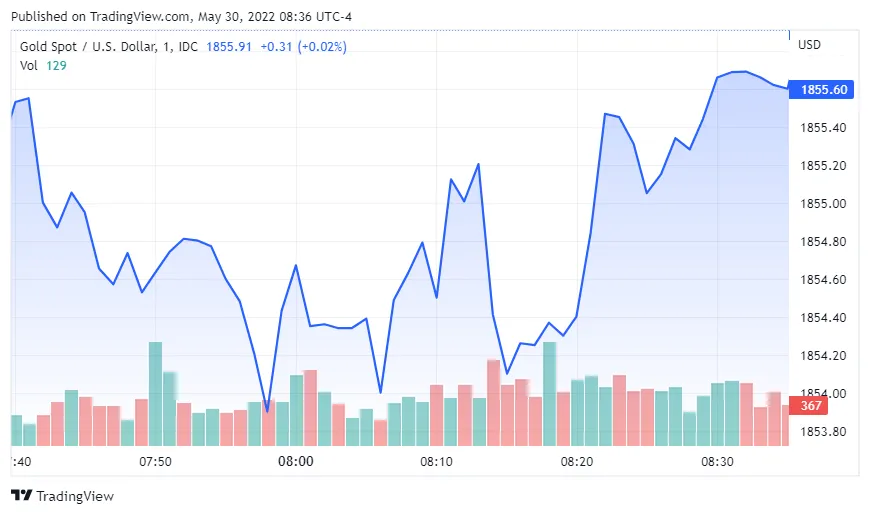Select the 07:50 time axis marker
Viewport: 870px width, 515px height.
[155, 461]
